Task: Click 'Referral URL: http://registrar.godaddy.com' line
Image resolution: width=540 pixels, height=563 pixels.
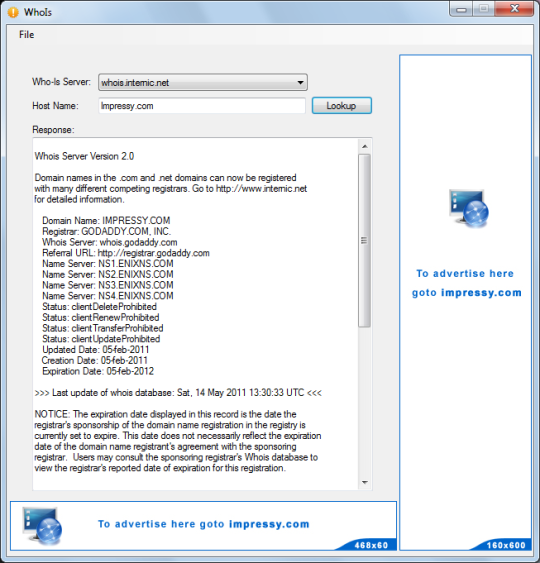Action: pos(126,253)
